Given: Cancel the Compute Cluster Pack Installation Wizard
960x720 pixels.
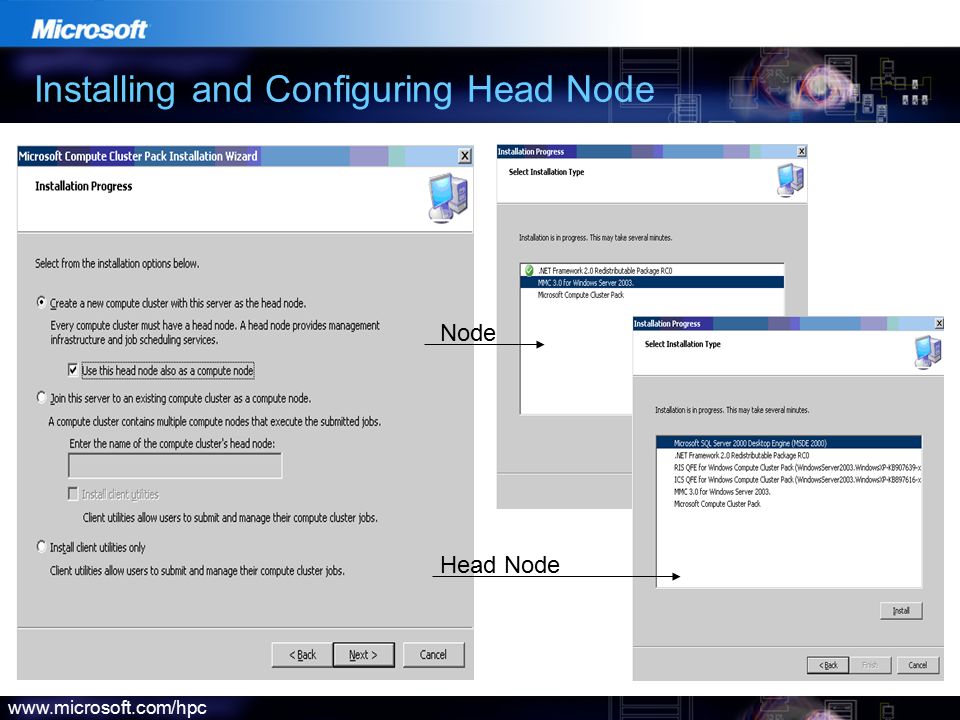Looking at the screenshot, I should (x=433, y=654).
